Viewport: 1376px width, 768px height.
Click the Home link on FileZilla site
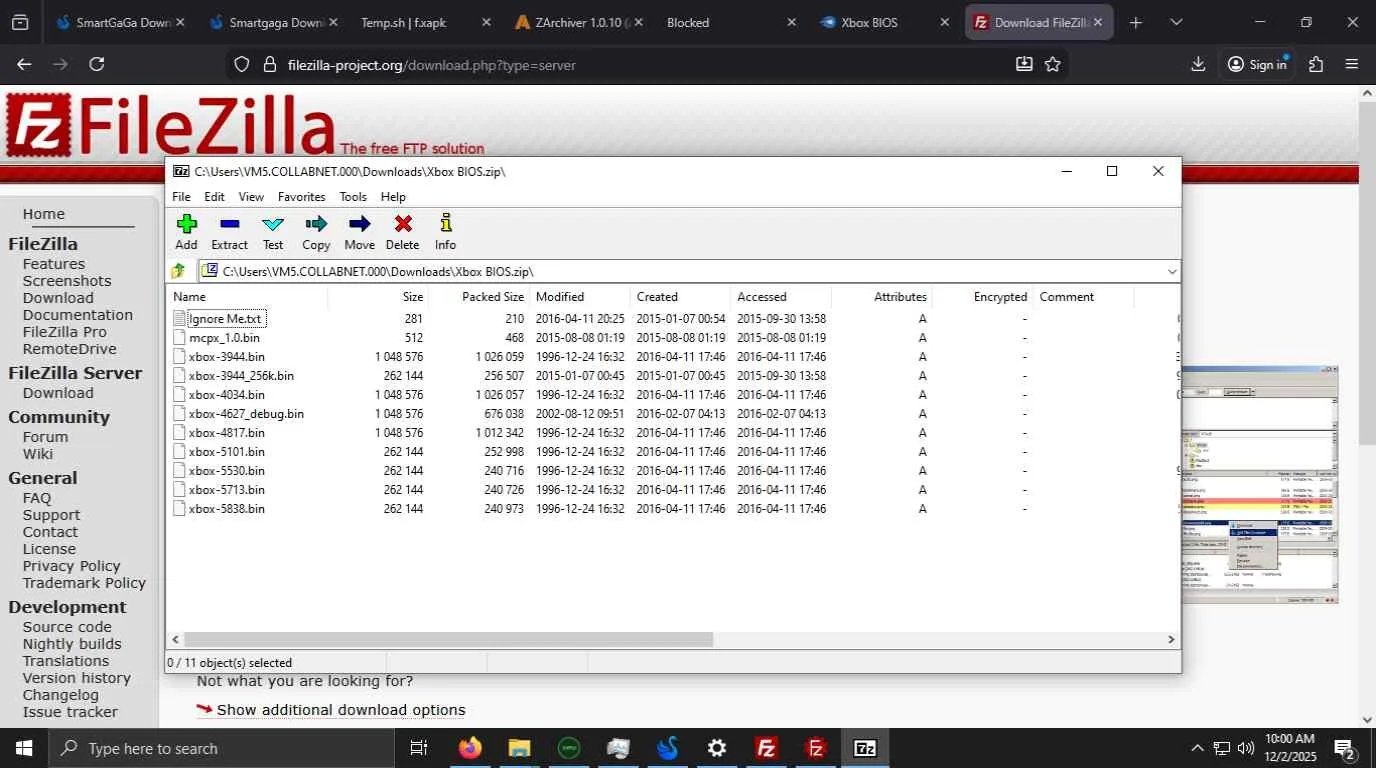click(44, 214)
